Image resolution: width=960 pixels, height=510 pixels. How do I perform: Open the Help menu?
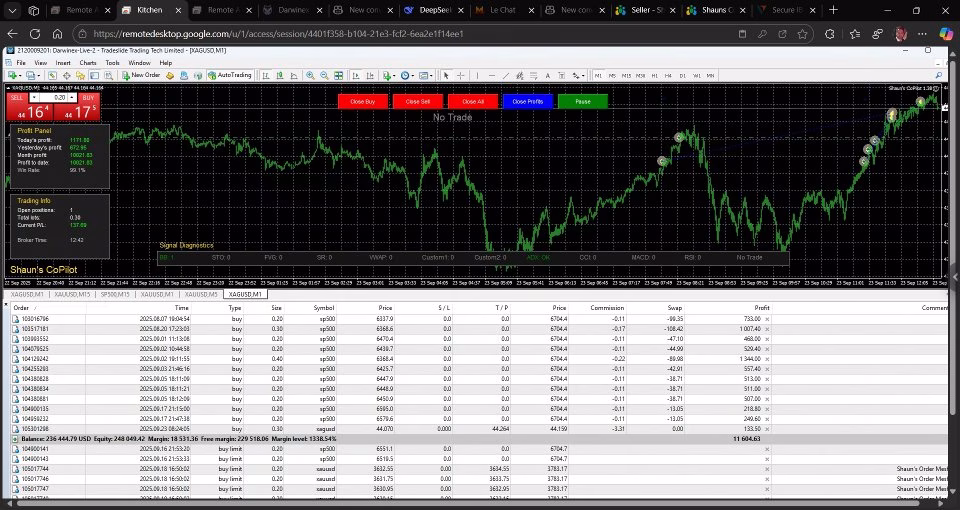[165, 62]
